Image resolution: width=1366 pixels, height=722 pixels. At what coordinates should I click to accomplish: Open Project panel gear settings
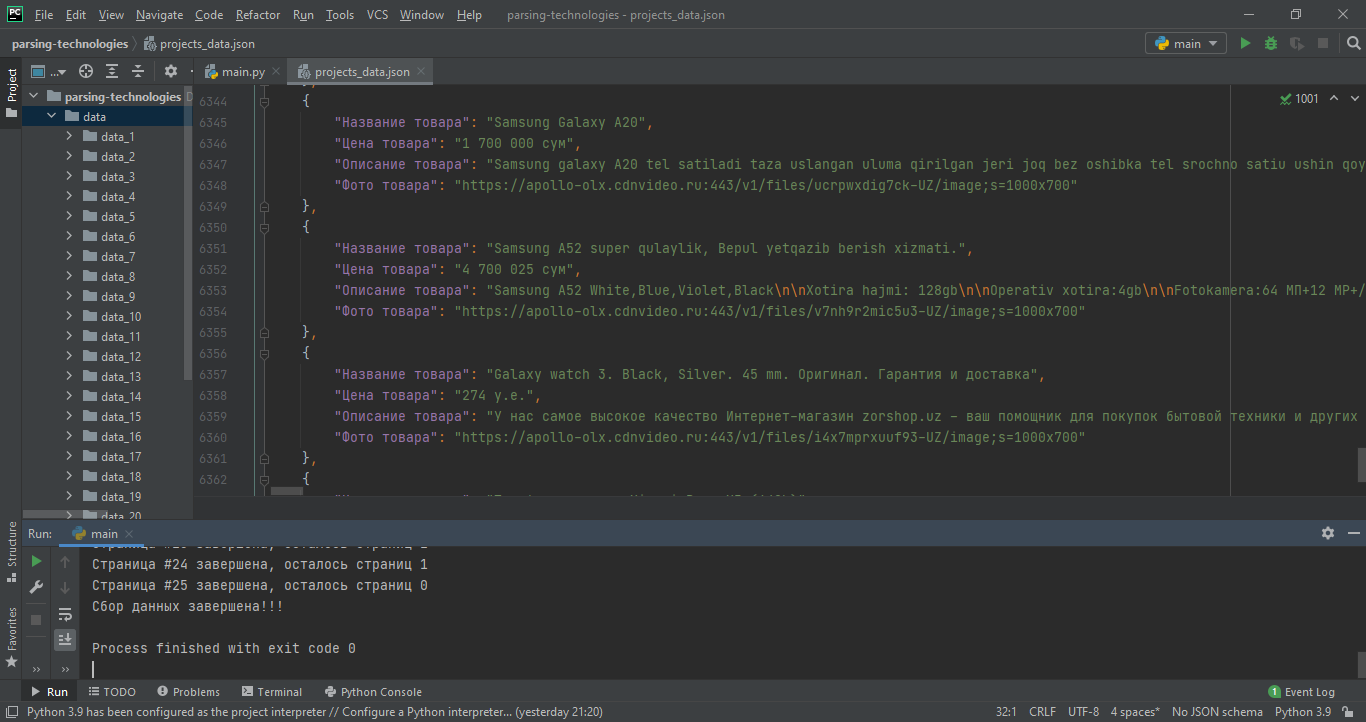coord(170,71)
